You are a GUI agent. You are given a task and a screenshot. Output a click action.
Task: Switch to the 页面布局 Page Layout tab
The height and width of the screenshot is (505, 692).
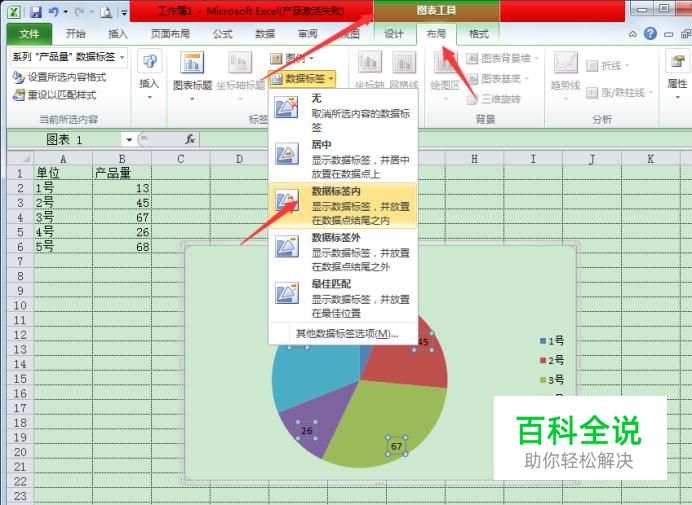click(170, 34)
